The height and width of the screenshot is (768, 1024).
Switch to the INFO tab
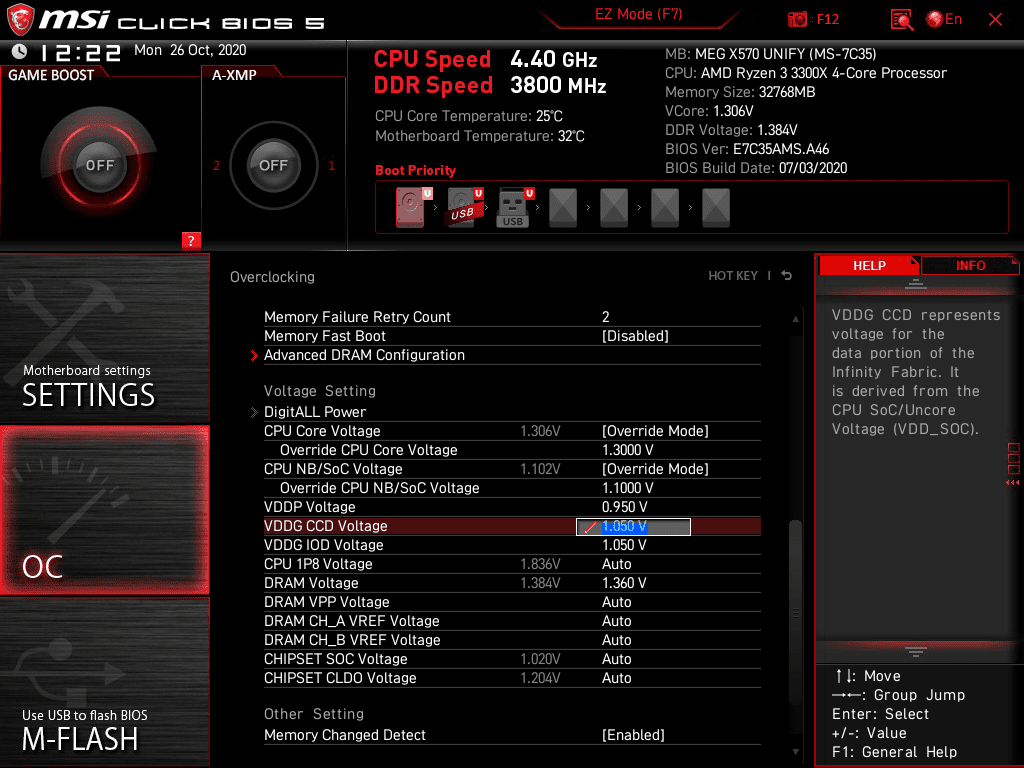point(970,265)
